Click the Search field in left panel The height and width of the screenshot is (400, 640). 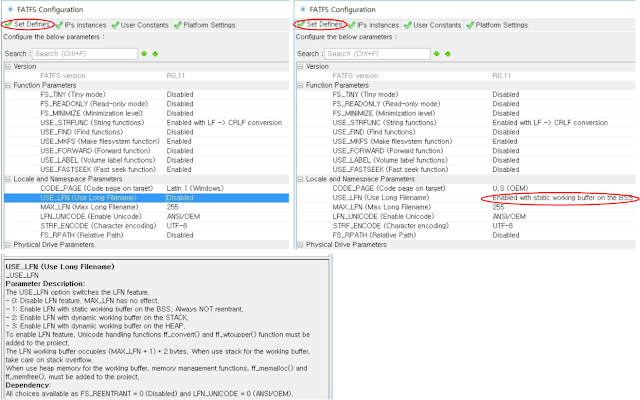click(85, 53)
